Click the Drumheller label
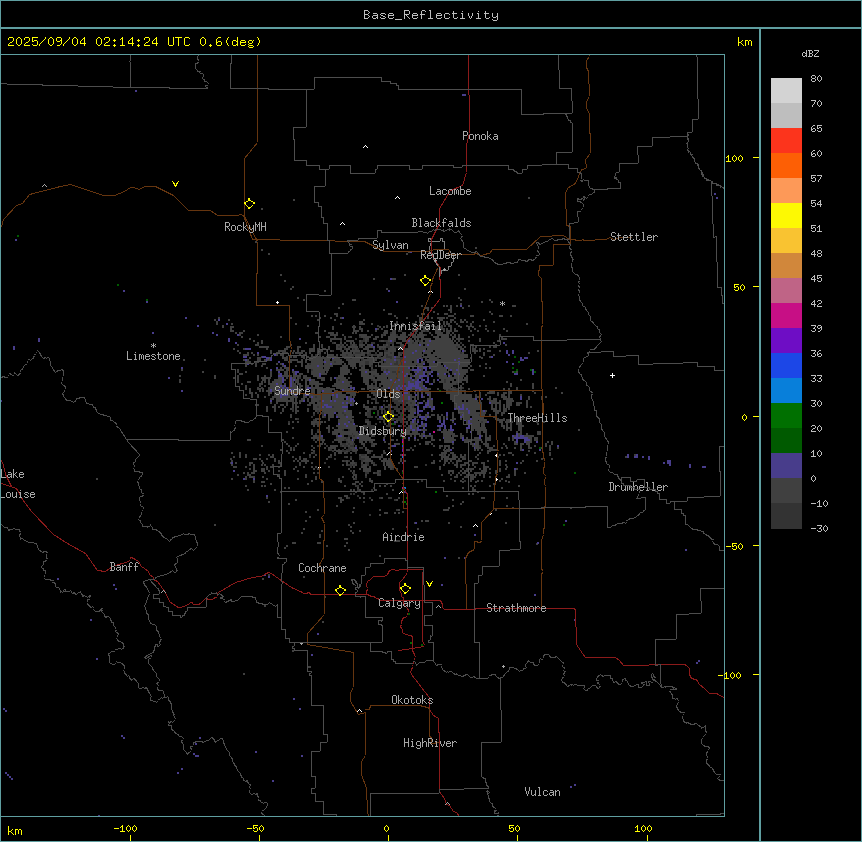This screenshot has height=842, width=862. pos(638,487)
